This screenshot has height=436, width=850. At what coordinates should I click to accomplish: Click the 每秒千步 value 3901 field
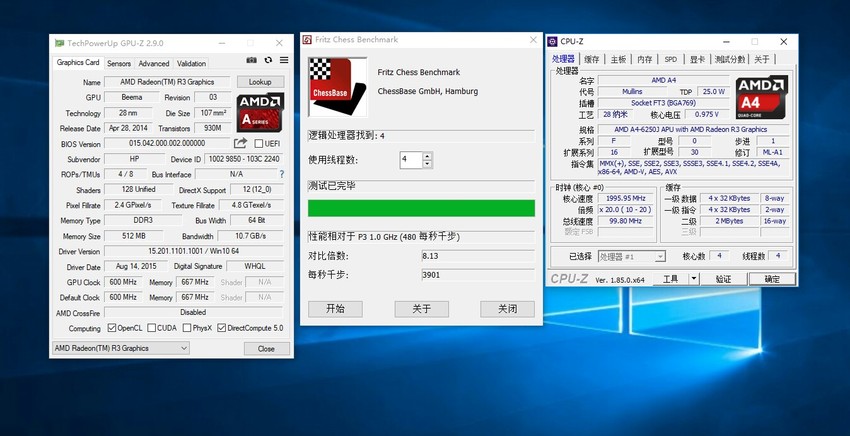pyautogui.click(x=478, y=275)
